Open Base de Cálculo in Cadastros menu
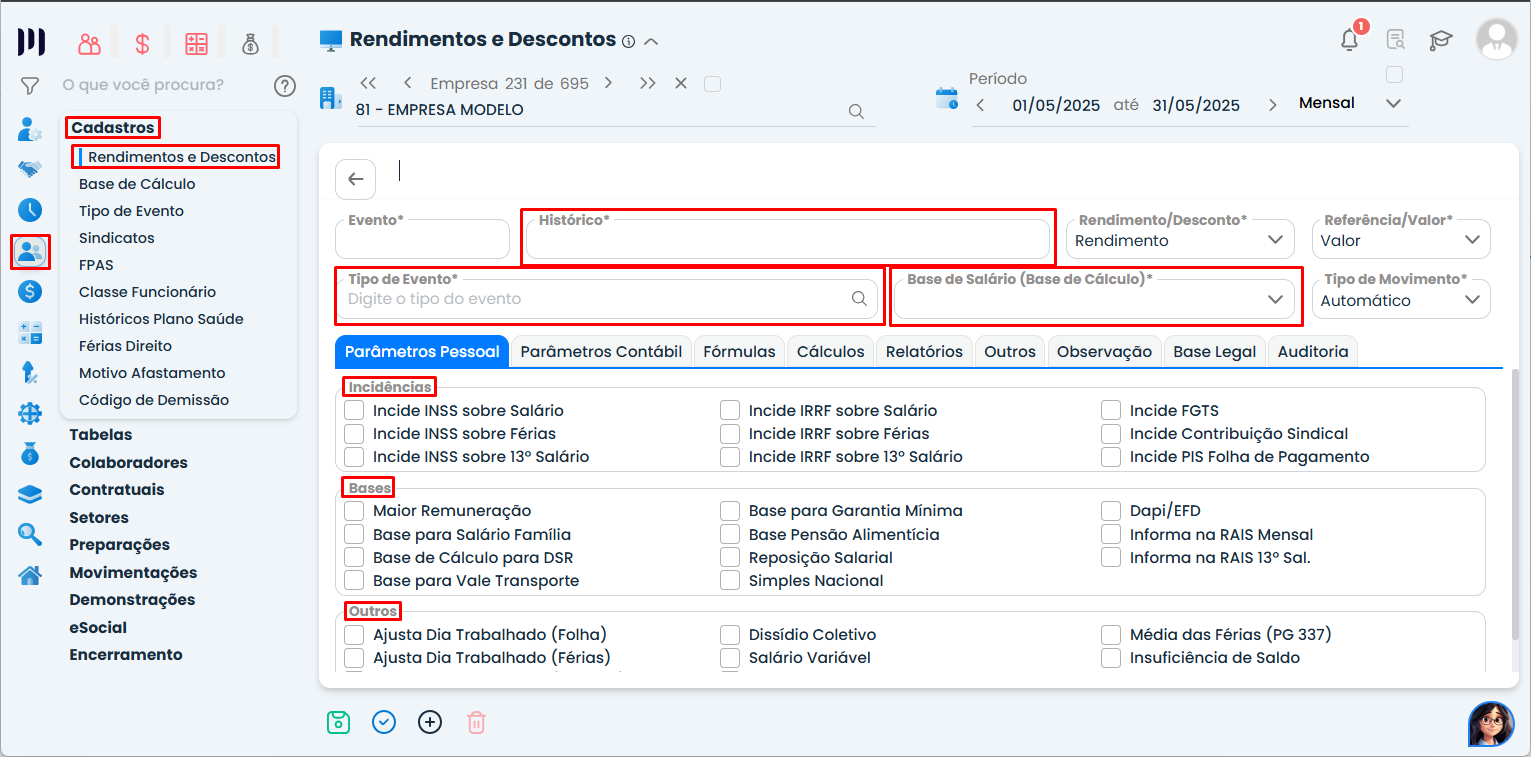This screenshot has height=757, width=1531. click(x=137, y=184)
